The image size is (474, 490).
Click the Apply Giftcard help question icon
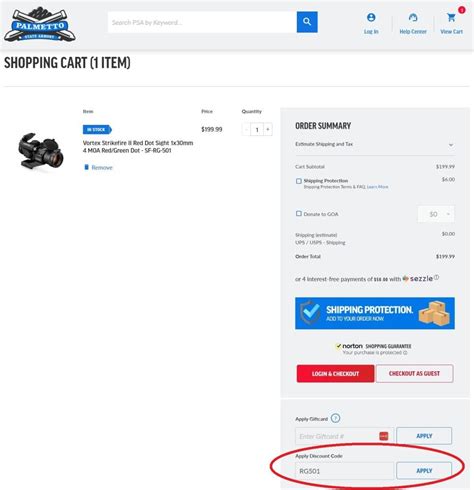pyautogui.click(x=335, y=418)
